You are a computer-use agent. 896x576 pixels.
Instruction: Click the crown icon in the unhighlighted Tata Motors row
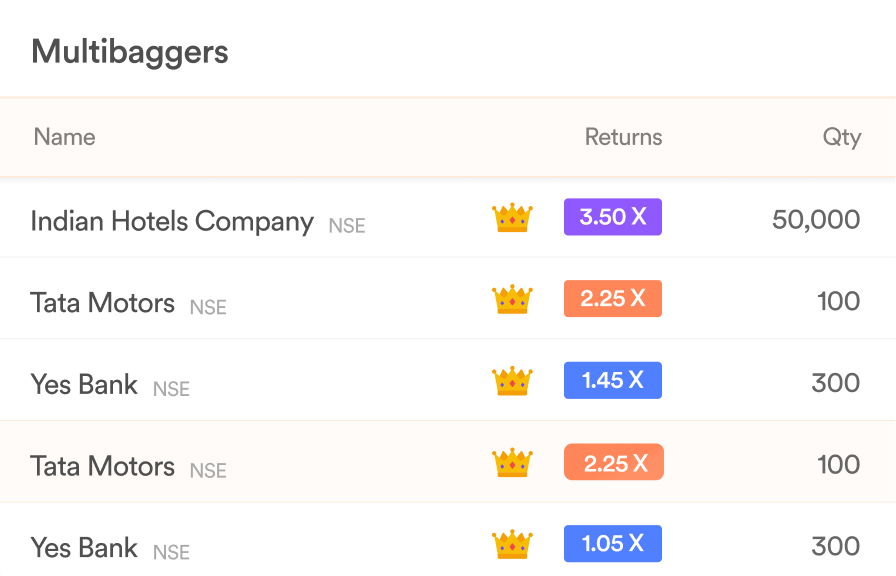pyautogui.click(x=512, y=299)
